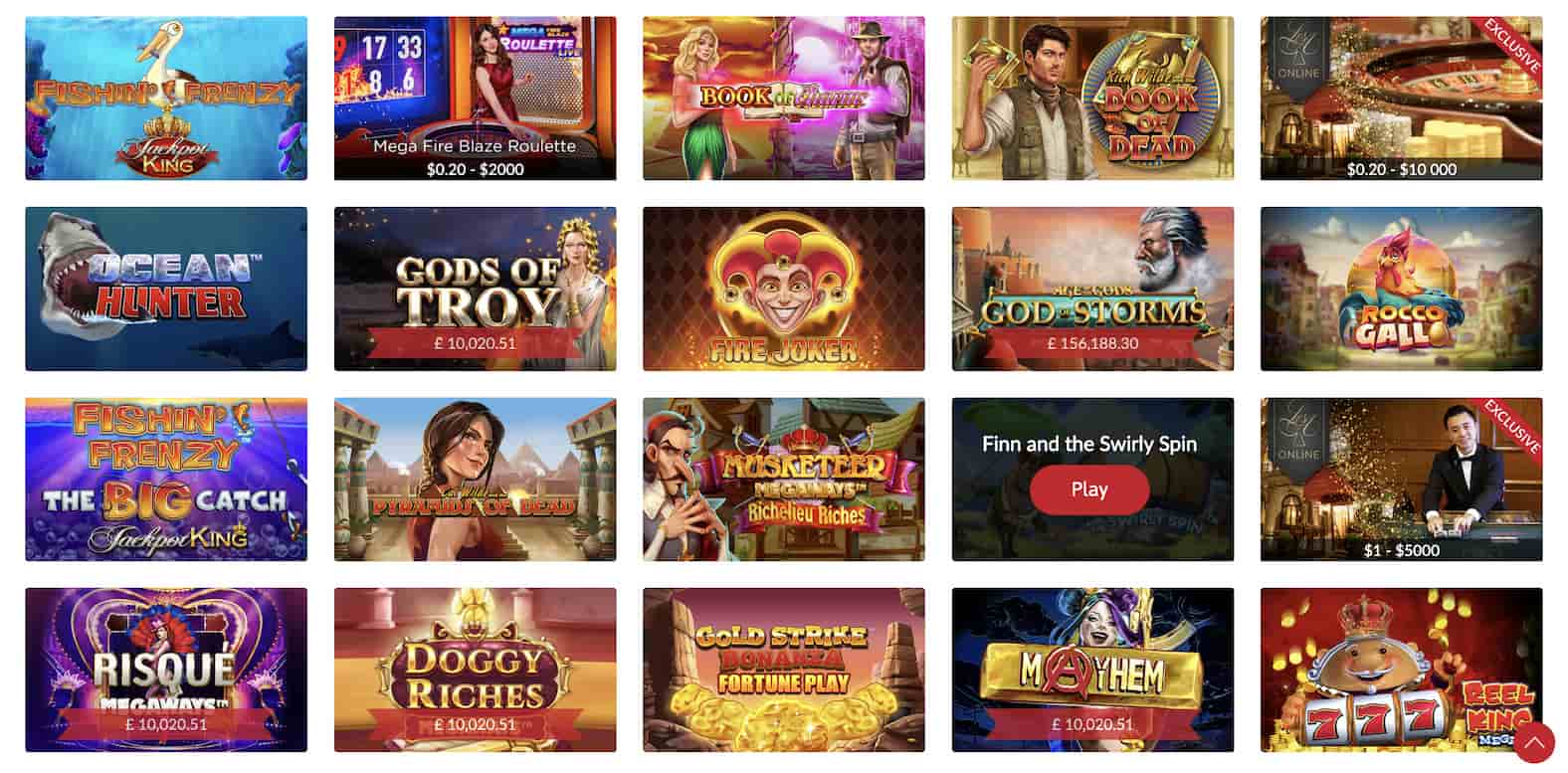
Task: Open the exclusive roulette table $0.20 - $10 000
Action: pyautogui.click(x=1402, y=98)
